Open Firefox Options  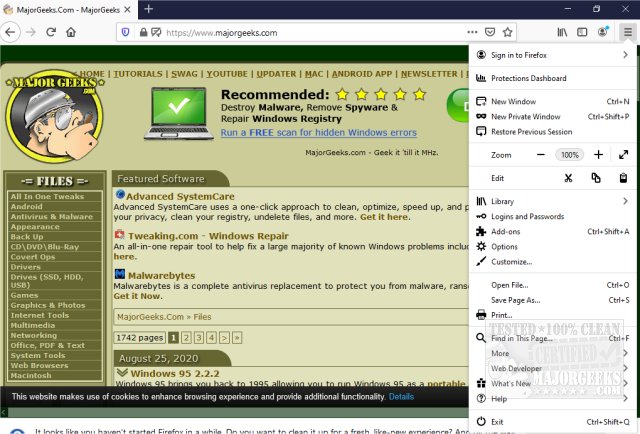(x=552, y=247)
